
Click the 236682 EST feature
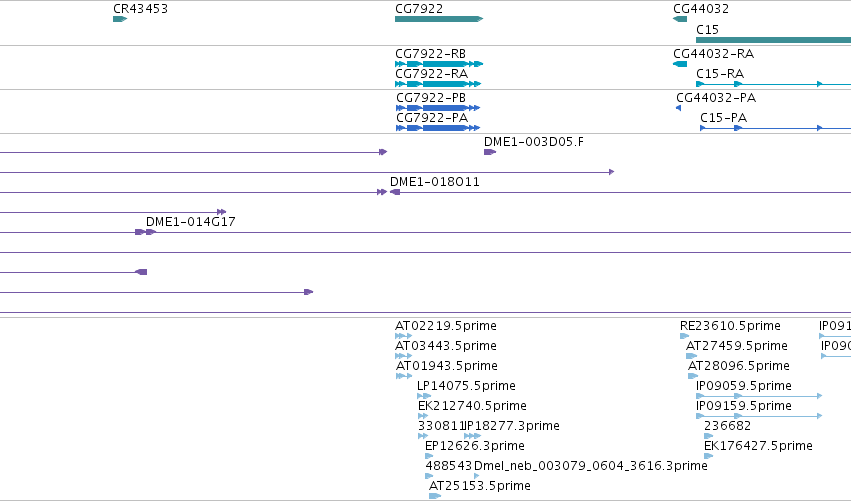click(x=708, y=436)
